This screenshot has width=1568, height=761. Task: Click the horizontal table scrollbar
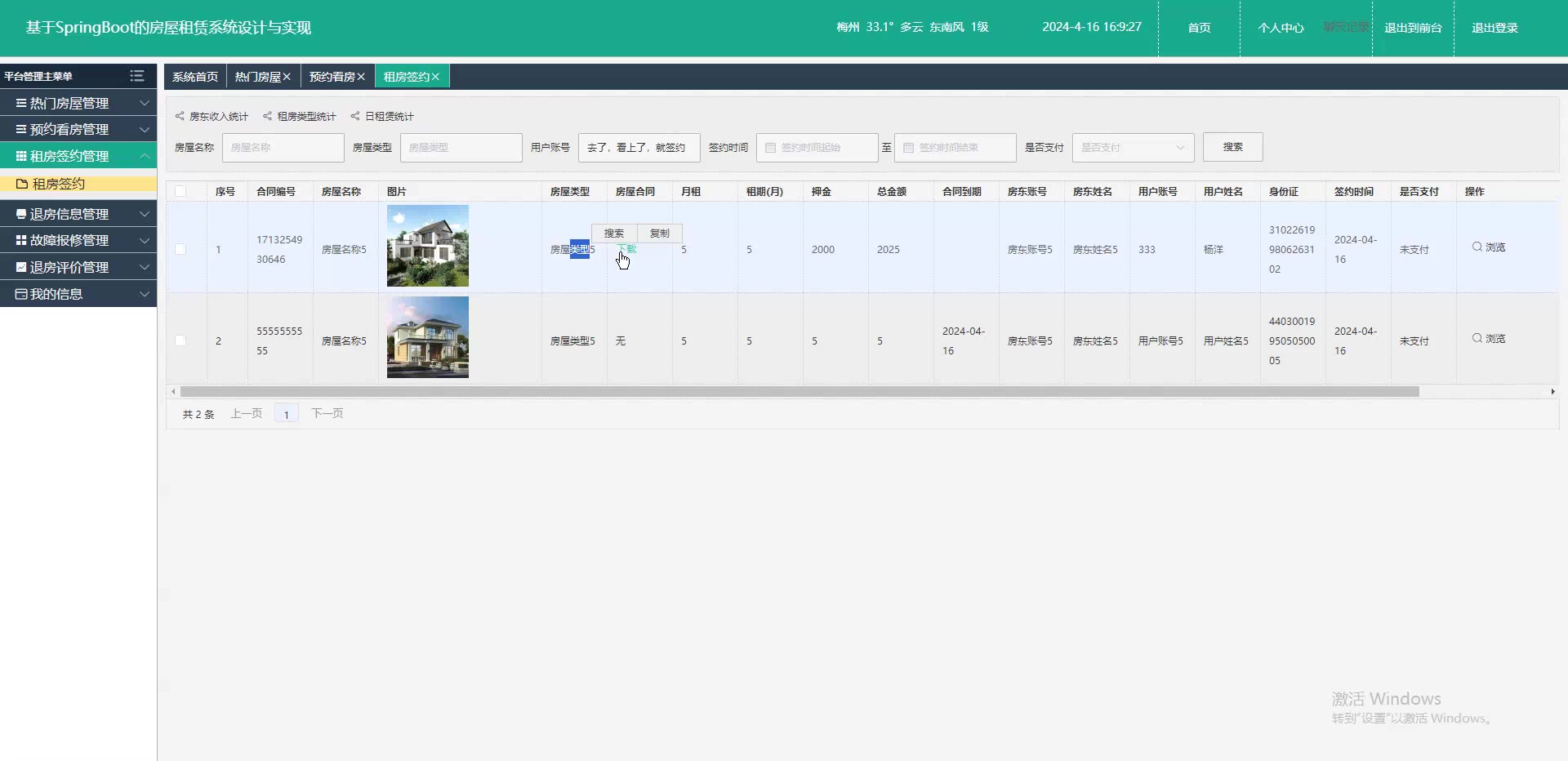(x=800, y=392)
